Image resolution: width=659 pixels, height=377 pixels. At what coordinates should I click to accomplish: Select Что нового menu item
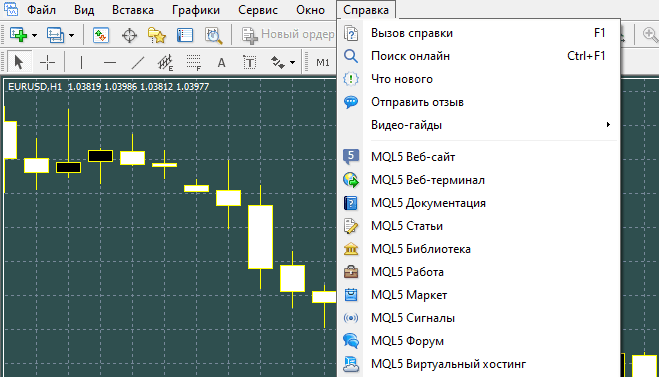tap(479, 79)
